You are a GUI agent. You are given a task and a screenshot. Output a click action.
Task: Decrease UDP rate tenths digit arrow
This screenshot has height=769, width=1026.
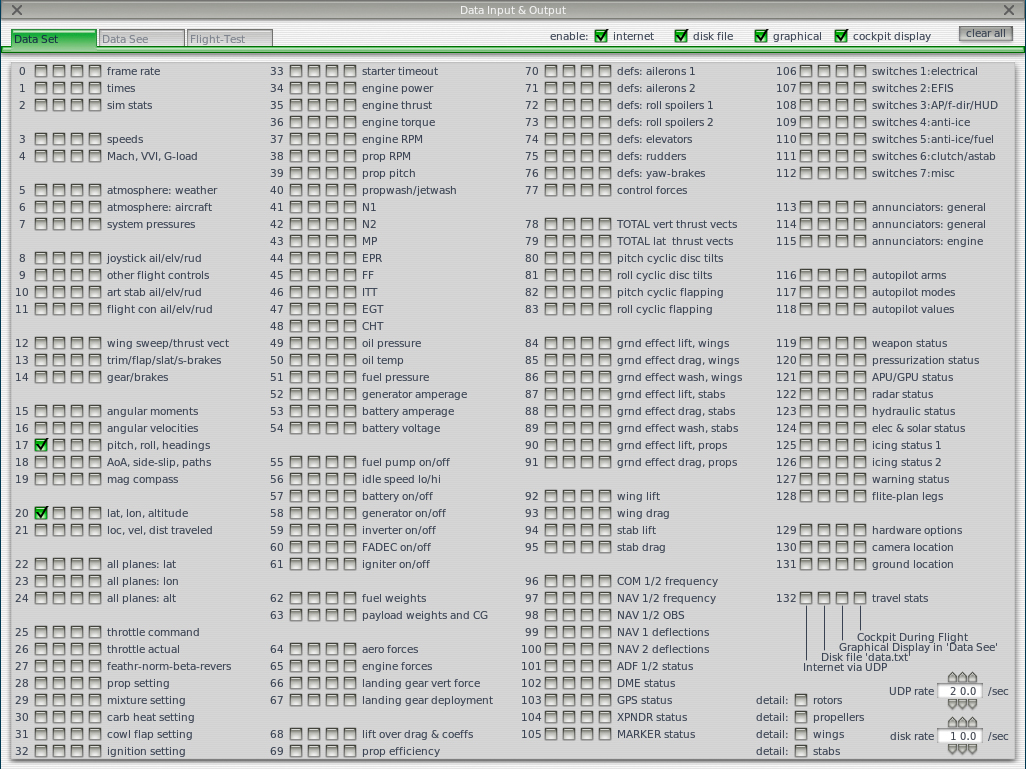972,704
